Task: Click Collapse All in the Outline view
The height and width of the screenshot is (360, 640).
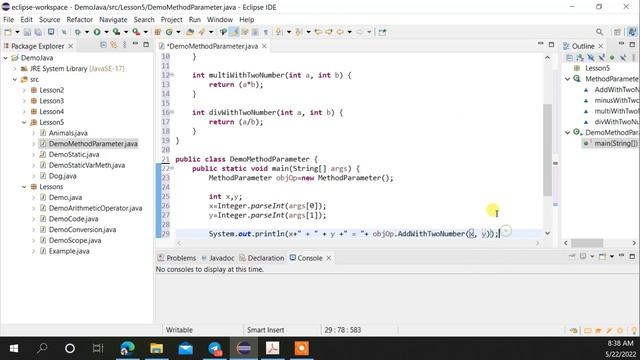Action: pyautogui.click(x=569, y=58)
